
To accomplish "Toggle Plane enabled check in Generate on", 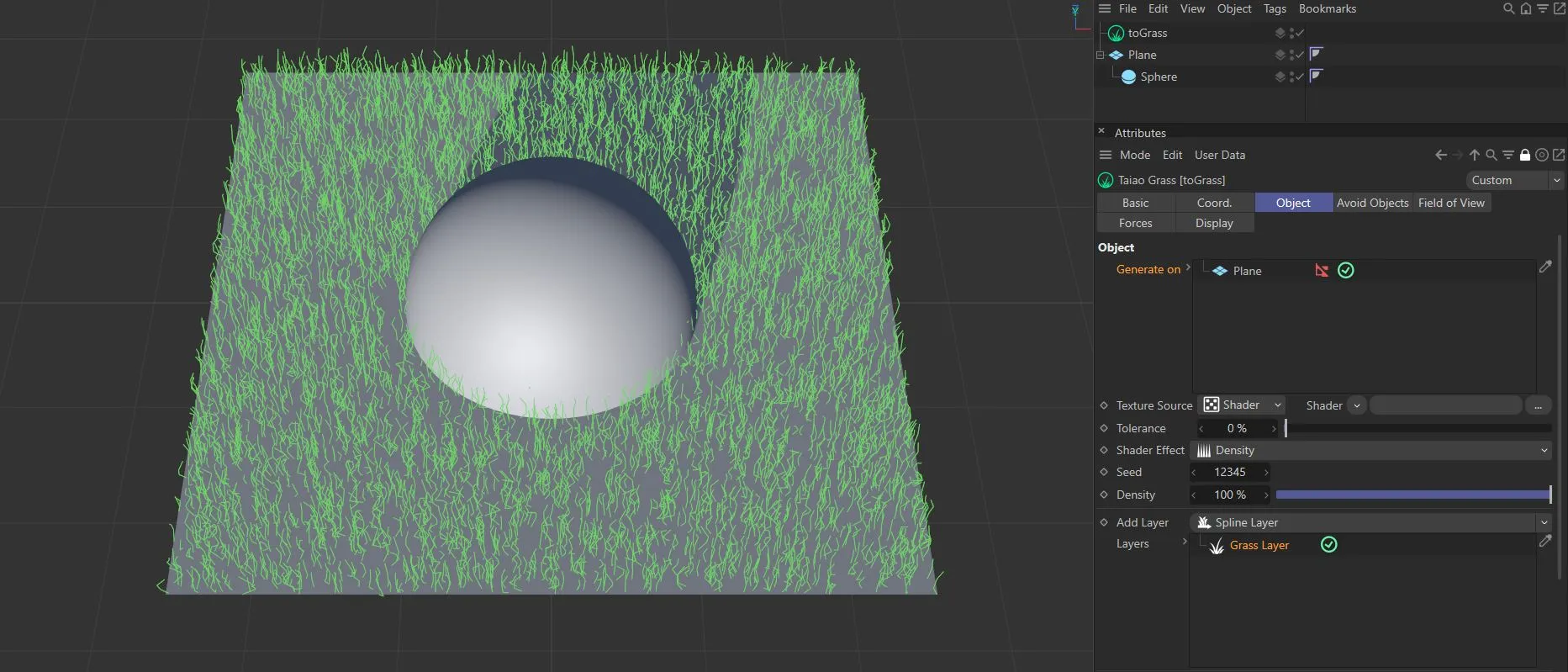I will click(1346, 270).
